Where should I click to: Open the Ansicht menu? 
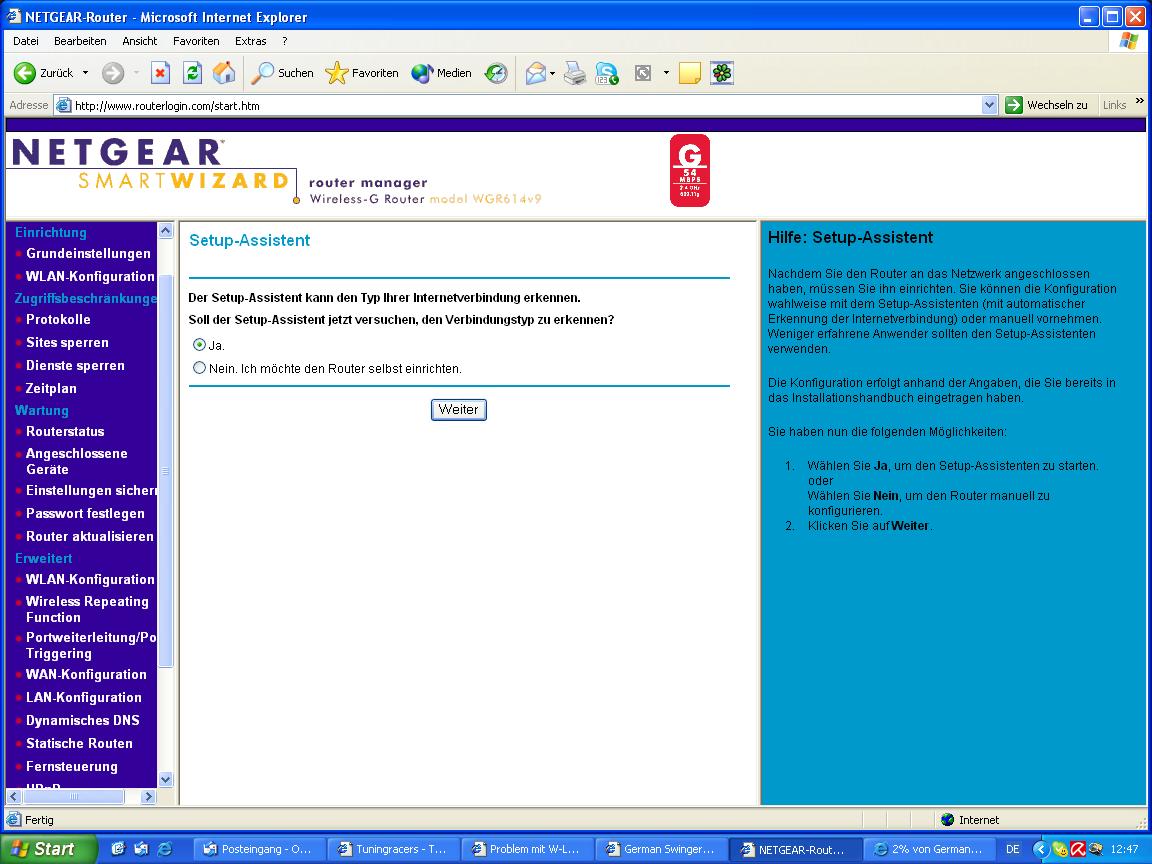click(140, 41)
